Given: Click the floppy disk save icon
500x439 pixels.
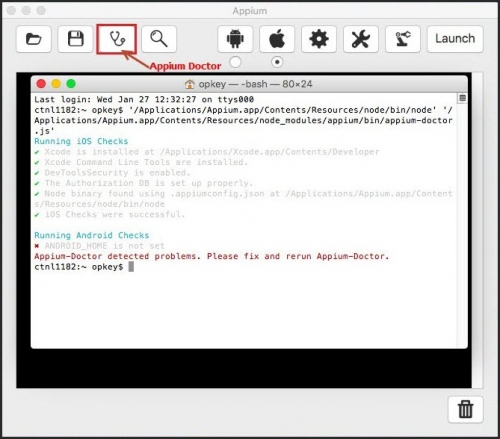Looking at the screenshot, I should click(x=75, y=39).
